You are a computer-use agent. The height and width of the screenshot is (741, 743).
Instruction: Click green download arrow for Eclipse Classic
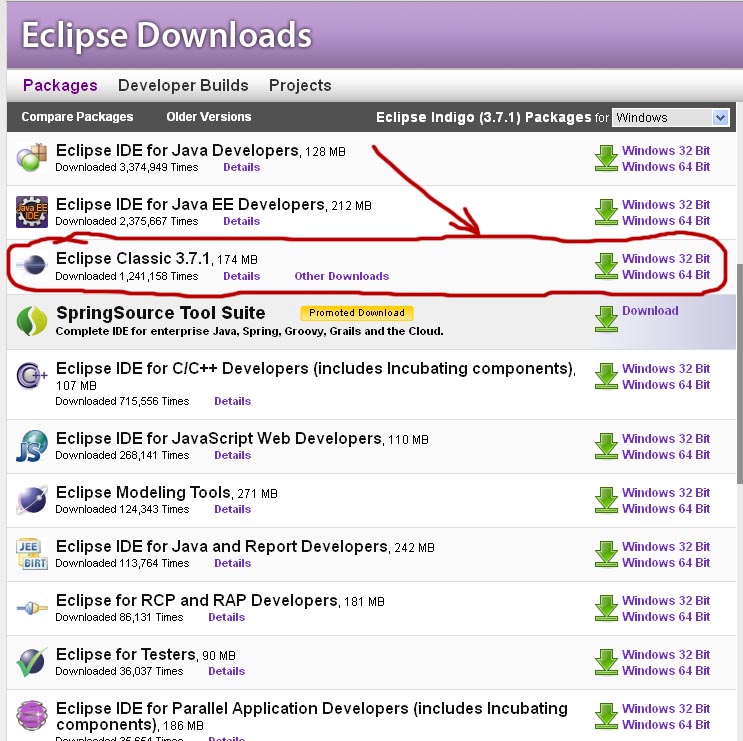coord(606,266)
